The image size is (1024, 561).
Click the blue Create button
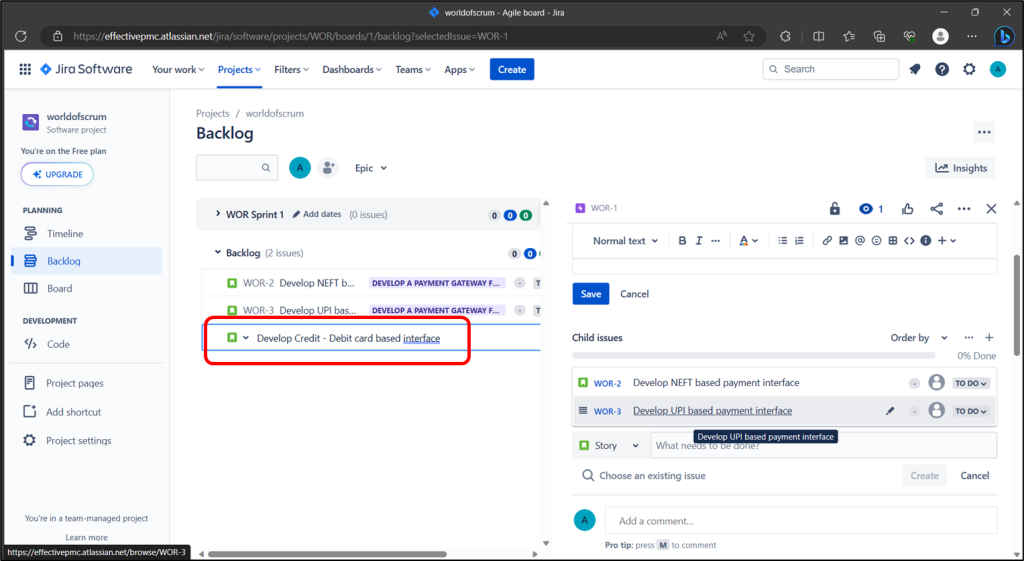click(x=512, y=69)
